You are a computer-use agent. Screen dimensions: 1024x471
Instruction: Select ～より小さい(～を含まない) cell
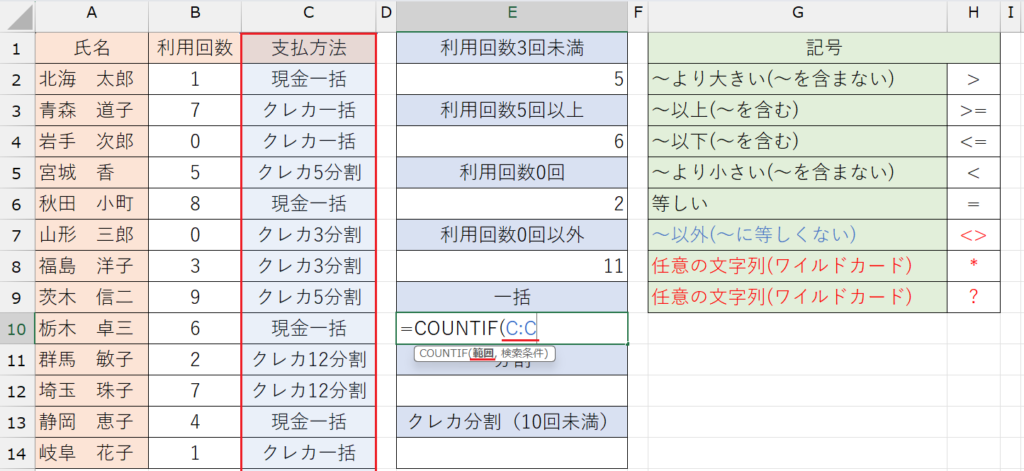797,172
